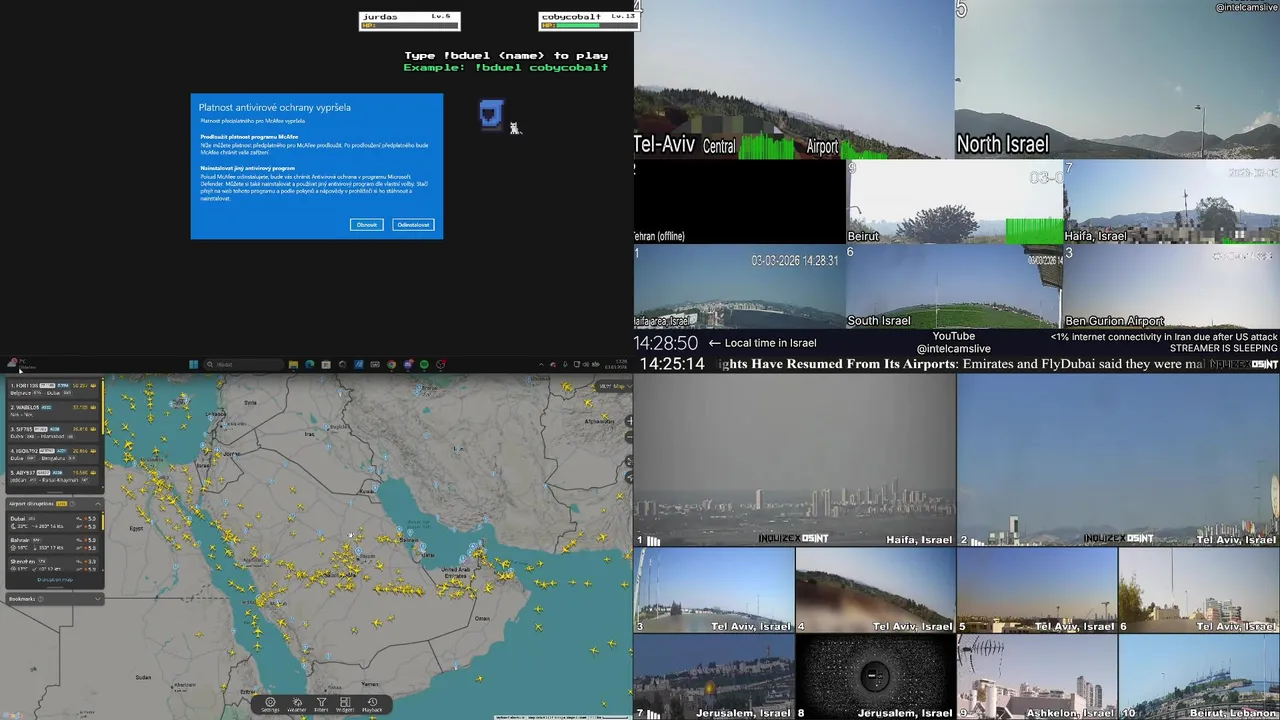Select tracked flight 2 WABEL05

pyautogui.click(x=53, y=410)
